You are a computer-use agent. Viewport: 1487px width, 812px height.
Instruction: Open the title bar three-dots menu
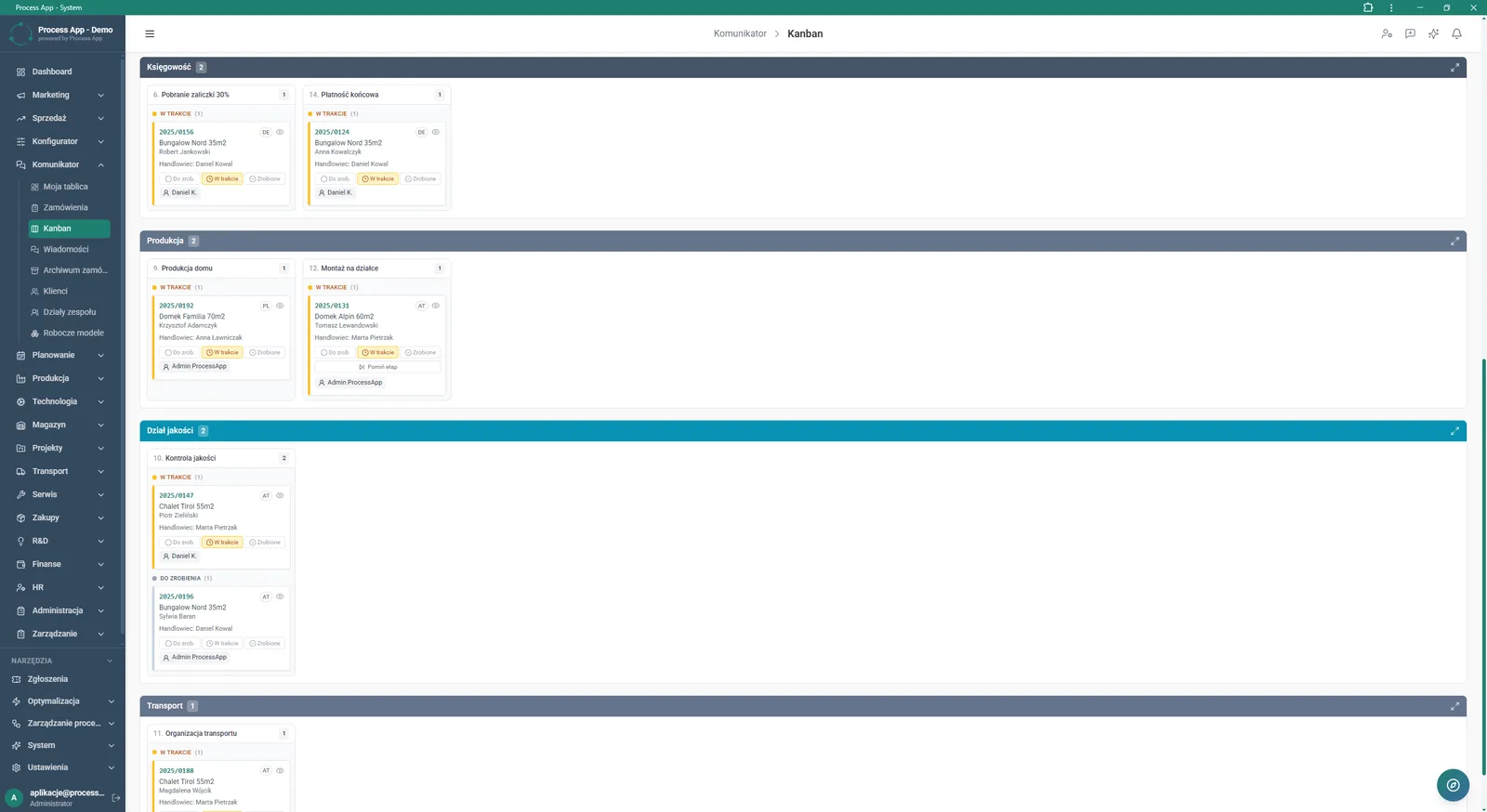[1391, 7]
